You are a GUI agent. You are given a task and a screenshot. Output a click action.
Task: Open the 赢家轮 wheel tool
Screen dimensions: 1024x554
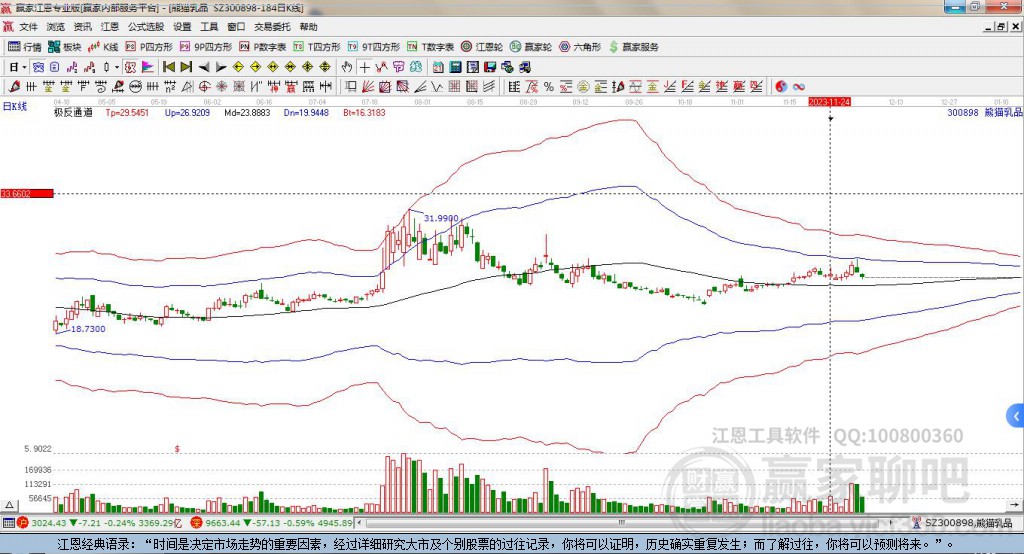tap(531, 47)
